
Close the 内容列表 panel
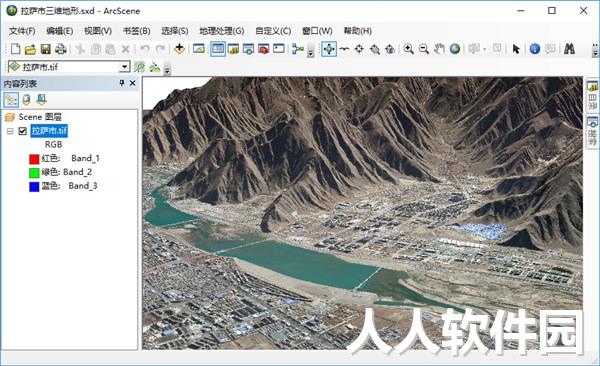(x=133, y=83)
